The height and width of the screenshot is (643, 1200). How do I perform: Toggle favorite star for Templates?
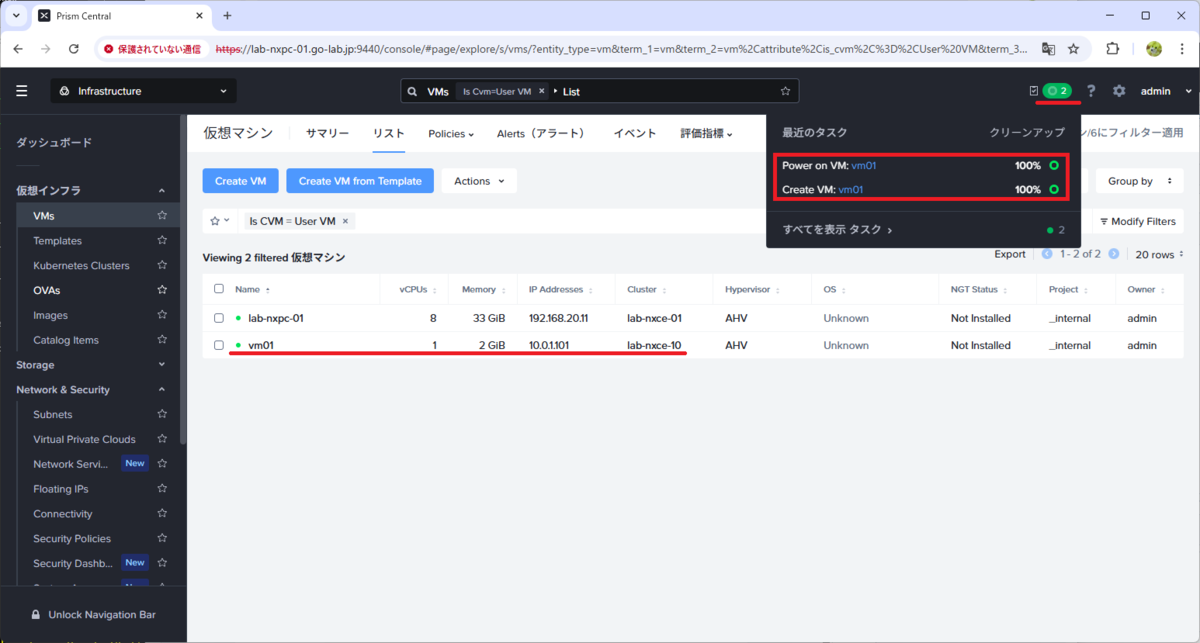(x=162, y=240)
